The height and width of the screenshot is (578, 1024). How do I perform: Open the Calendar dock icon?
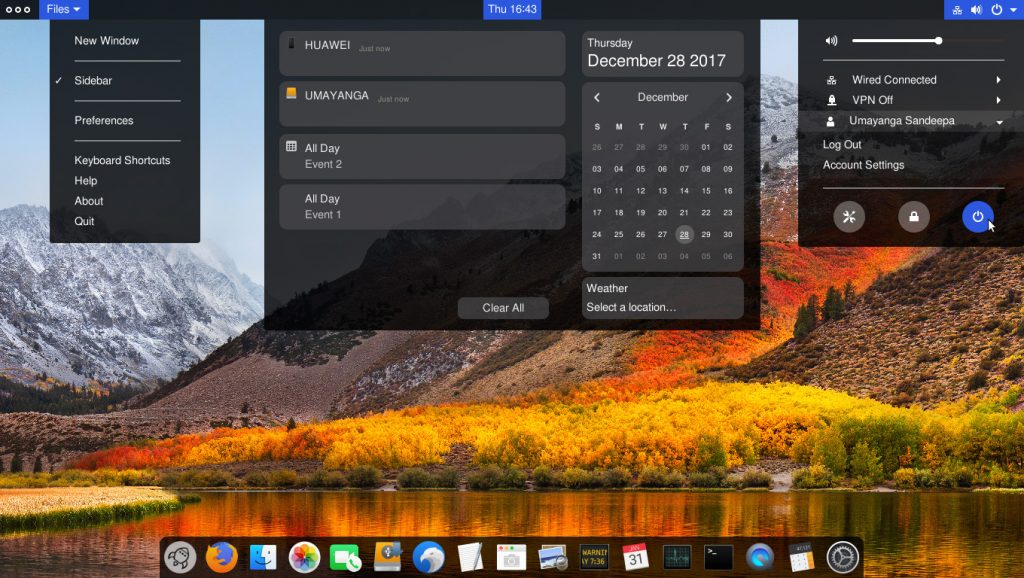(x=635, y=556)
